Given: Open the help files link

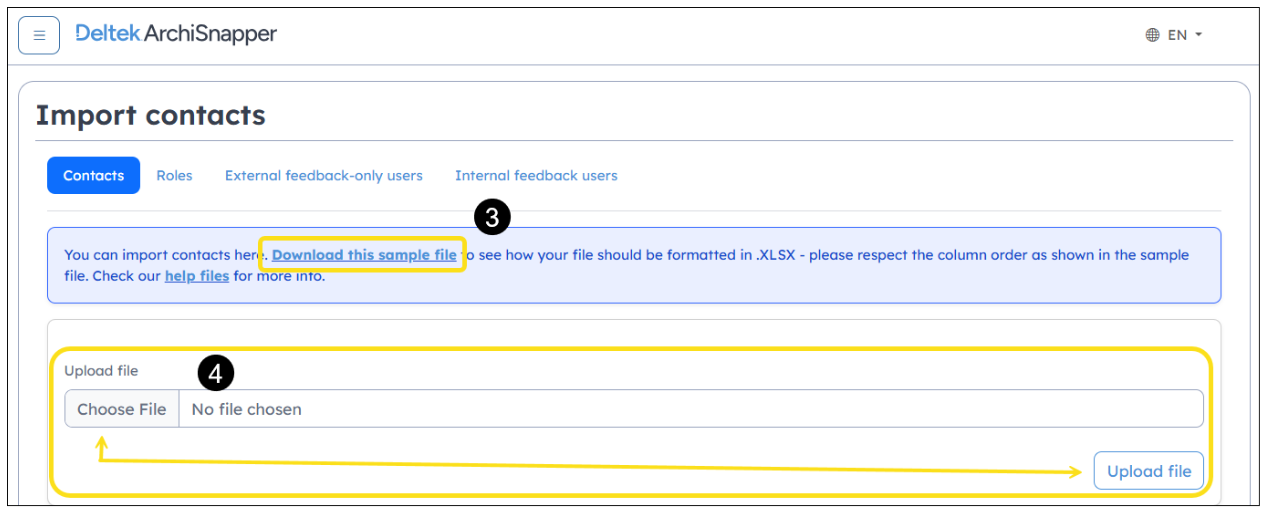Looking at the screenshot, I should [197, 276].
